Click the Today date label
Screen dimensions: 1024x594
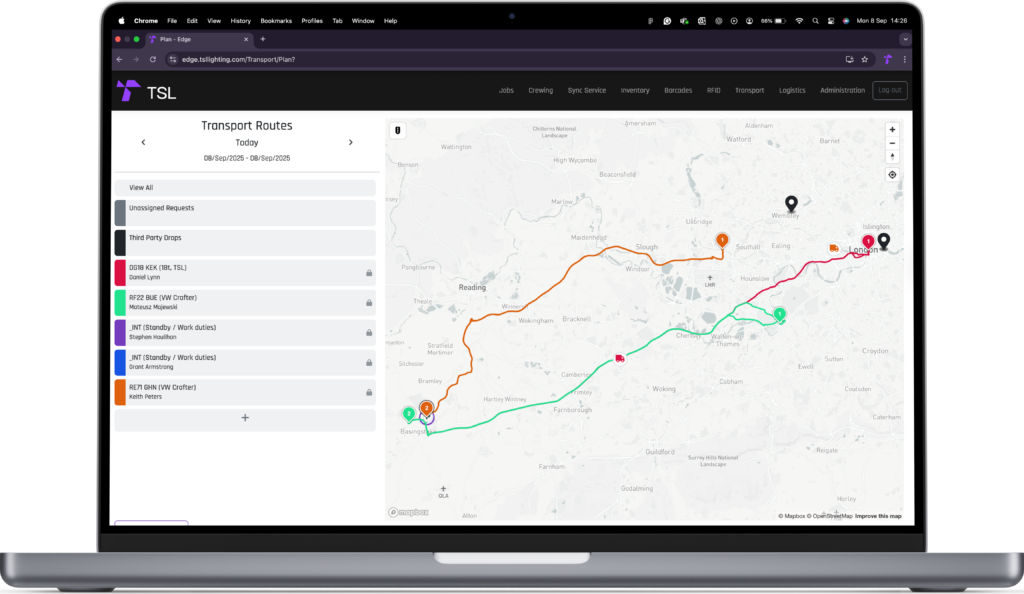coord(247,143)
